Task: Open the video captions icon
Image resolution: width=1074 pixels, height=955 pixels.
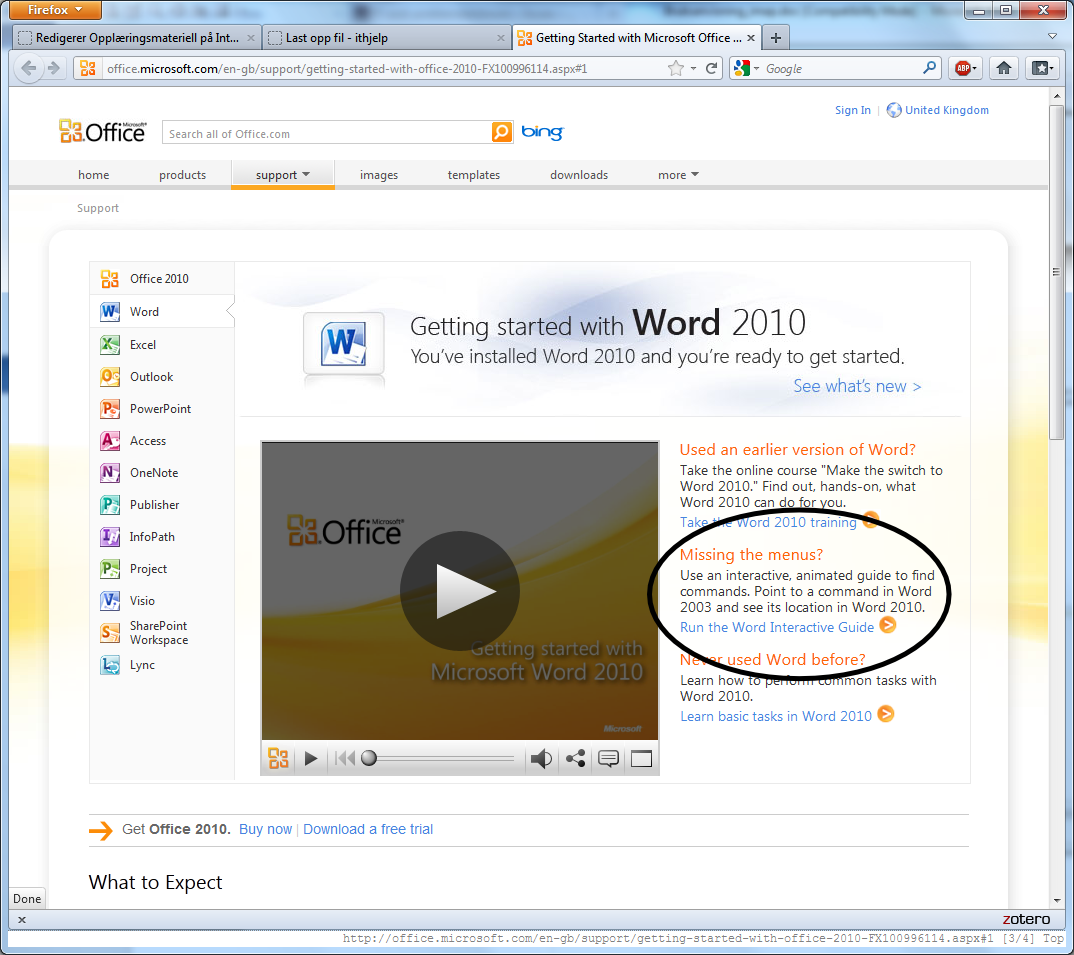Action: (x=608, y=759)
